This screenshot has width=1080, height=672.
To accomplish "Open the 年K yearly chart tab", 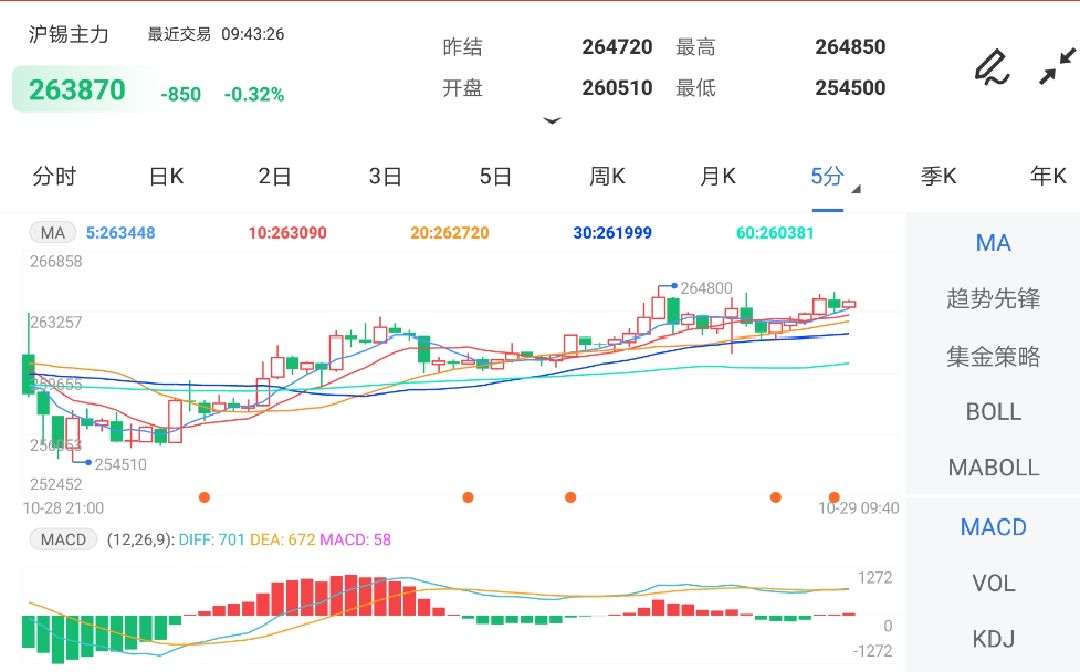I will click(x=1048, y=176).
